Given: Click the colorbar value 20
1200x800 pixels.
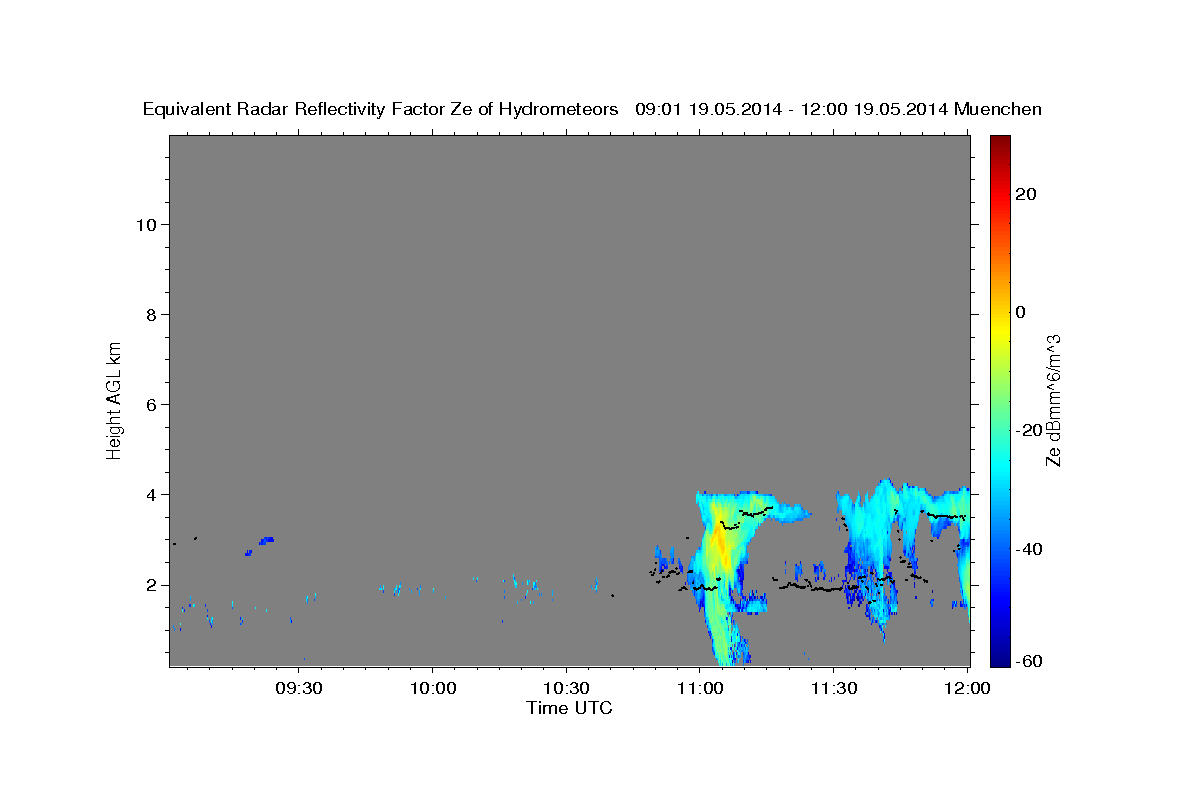Looking at the screenshot, I should tap(1026, 194).
